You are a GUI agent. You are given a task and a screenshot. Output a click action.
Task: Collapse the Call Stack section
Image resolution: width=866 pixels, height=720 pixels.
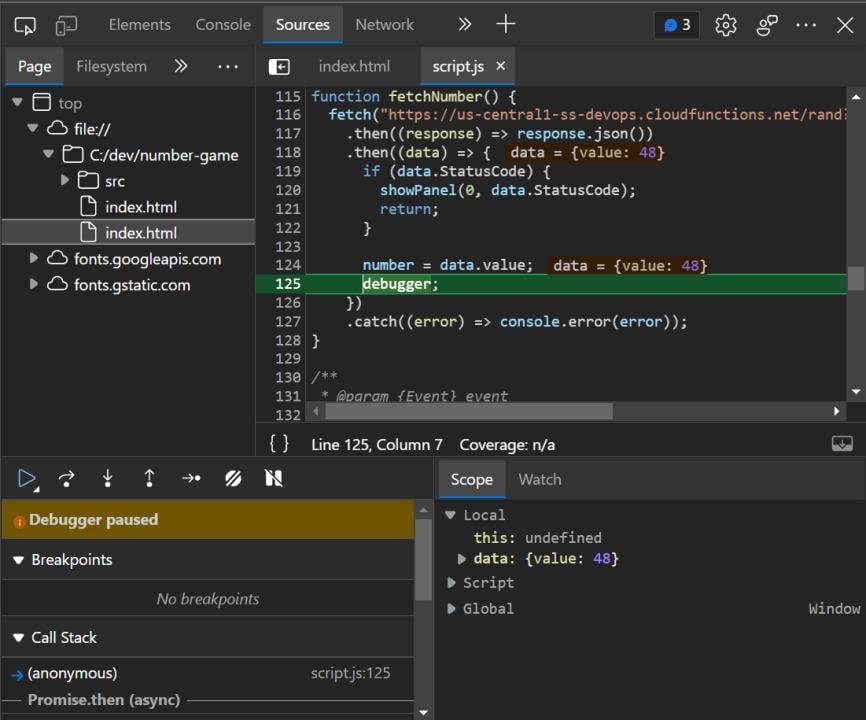click(18, 638)
